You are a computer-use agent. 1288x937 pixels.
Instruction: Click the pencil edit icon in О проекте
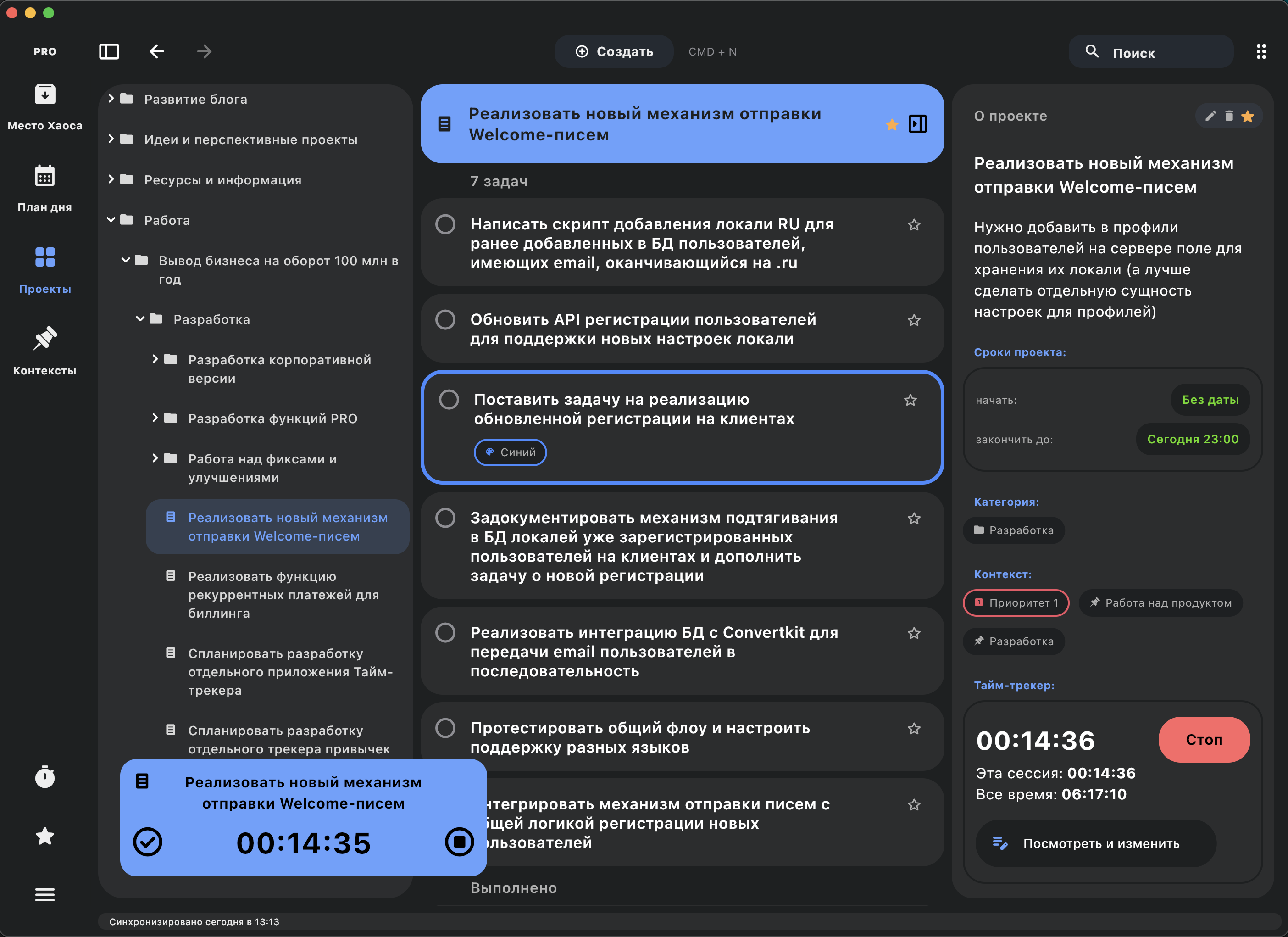[1210, 116]
